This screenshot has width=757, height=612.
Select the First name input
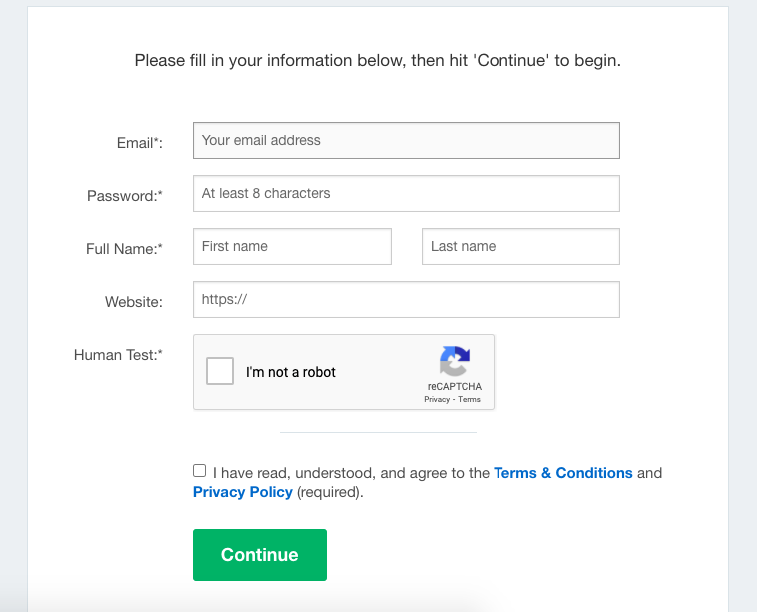292,247
